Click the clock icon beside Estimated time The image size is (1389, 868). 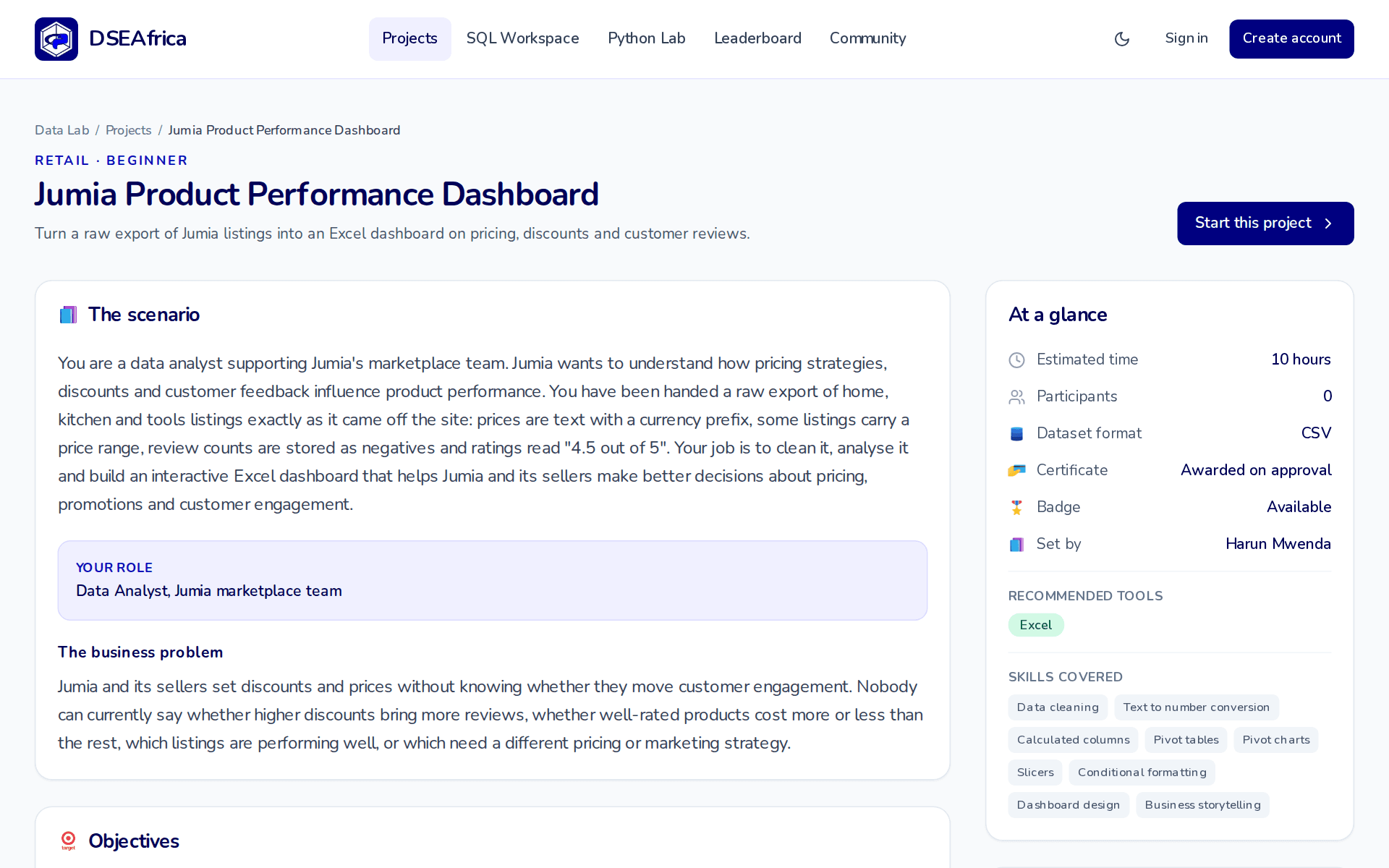(1016, 360)
